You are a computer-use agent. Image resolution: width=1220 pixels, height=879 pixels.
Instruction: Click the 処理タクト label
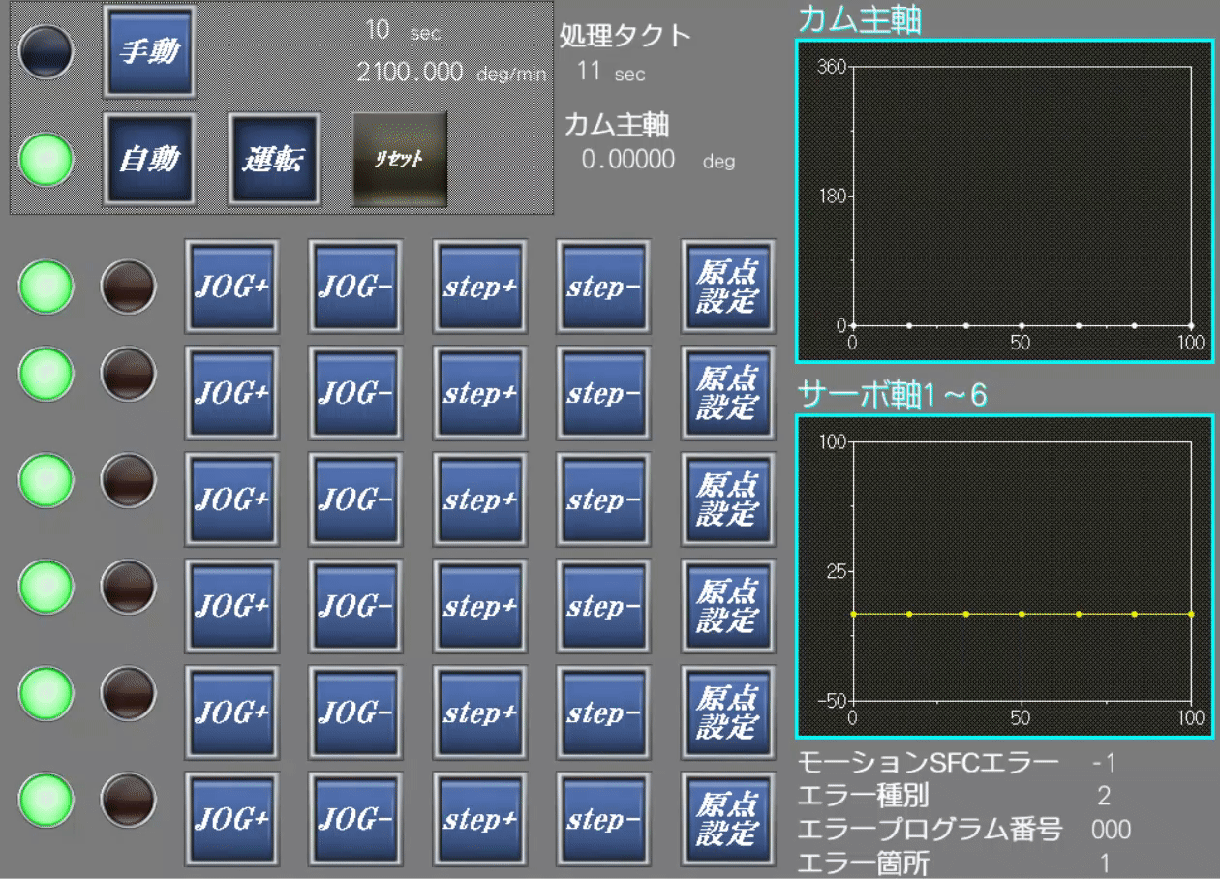[626, 35]
